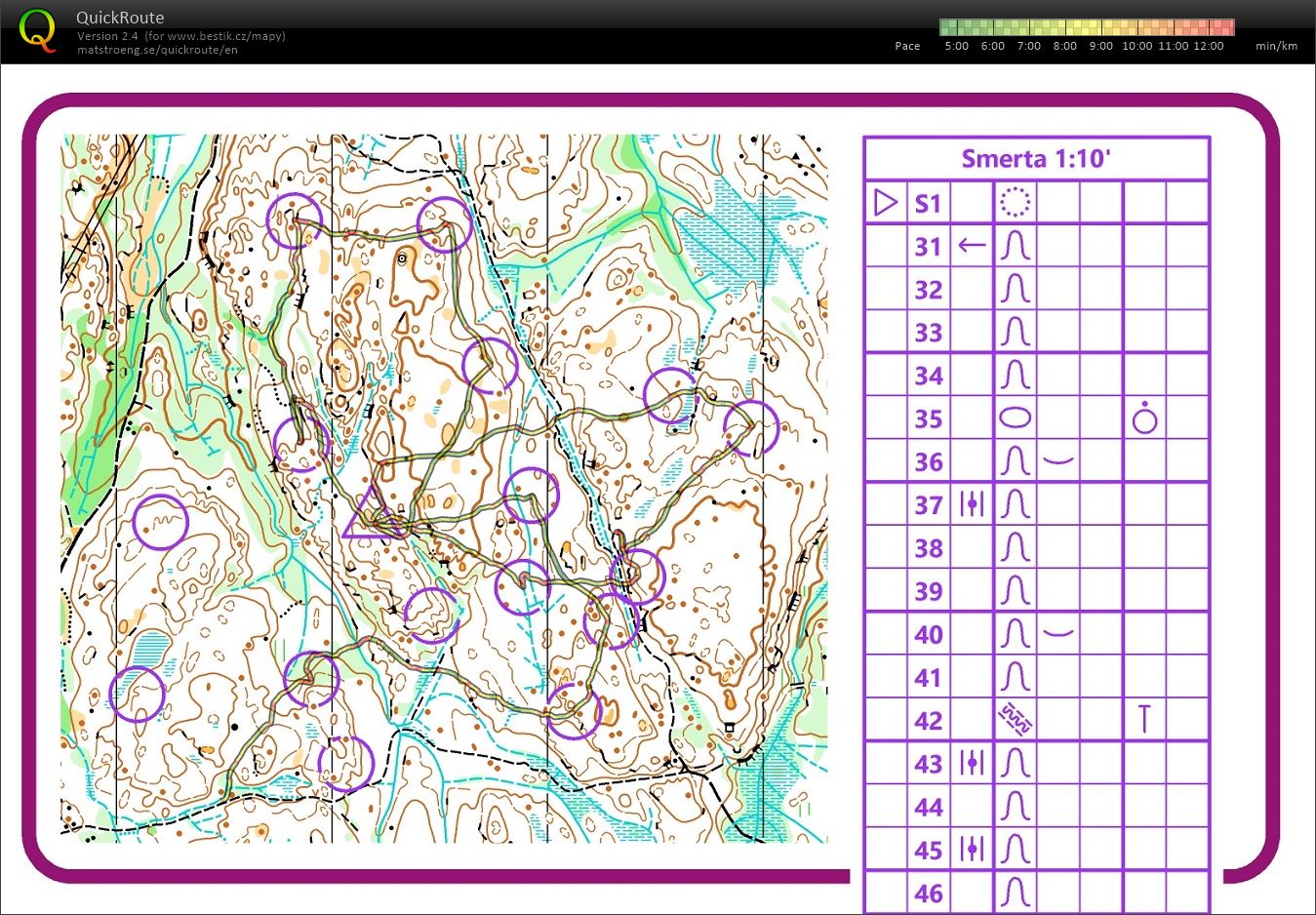Image resolution: width=1316 pixels, height=915 pixels.
Task: Click the 7:00 pace value
Action: (x=1029, y=46)
